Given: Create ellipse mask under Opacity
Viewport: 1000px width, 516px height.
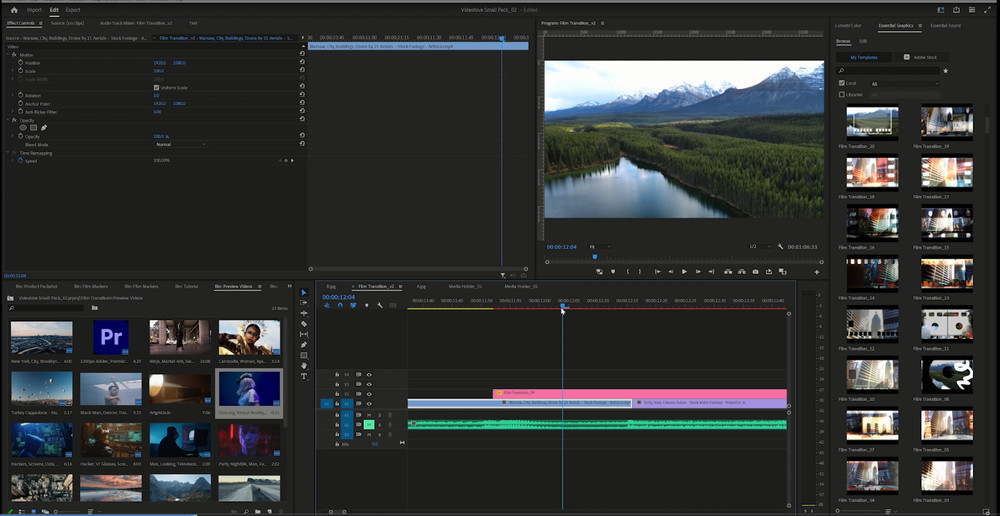Looking at the screenshot, I should [23, 128].
